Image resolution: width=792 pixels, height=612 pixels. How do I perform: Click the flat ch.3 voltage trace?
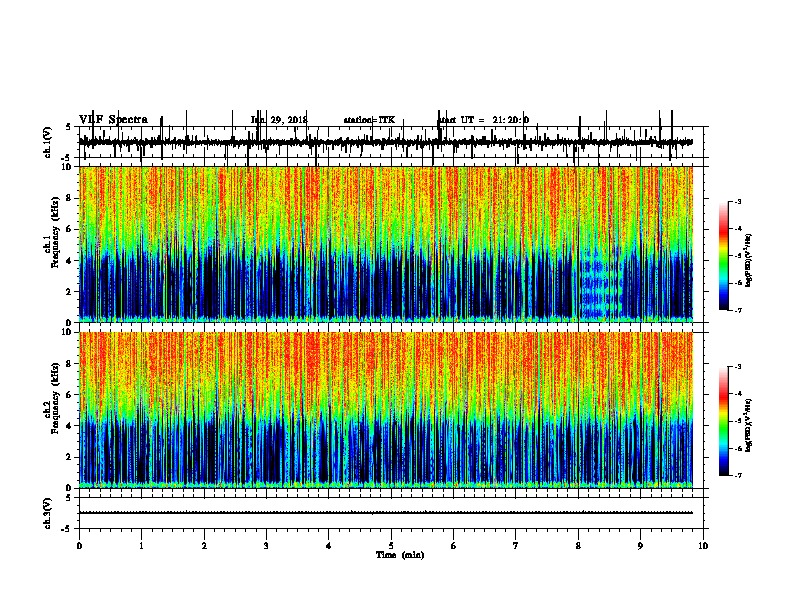click(386, 513)
